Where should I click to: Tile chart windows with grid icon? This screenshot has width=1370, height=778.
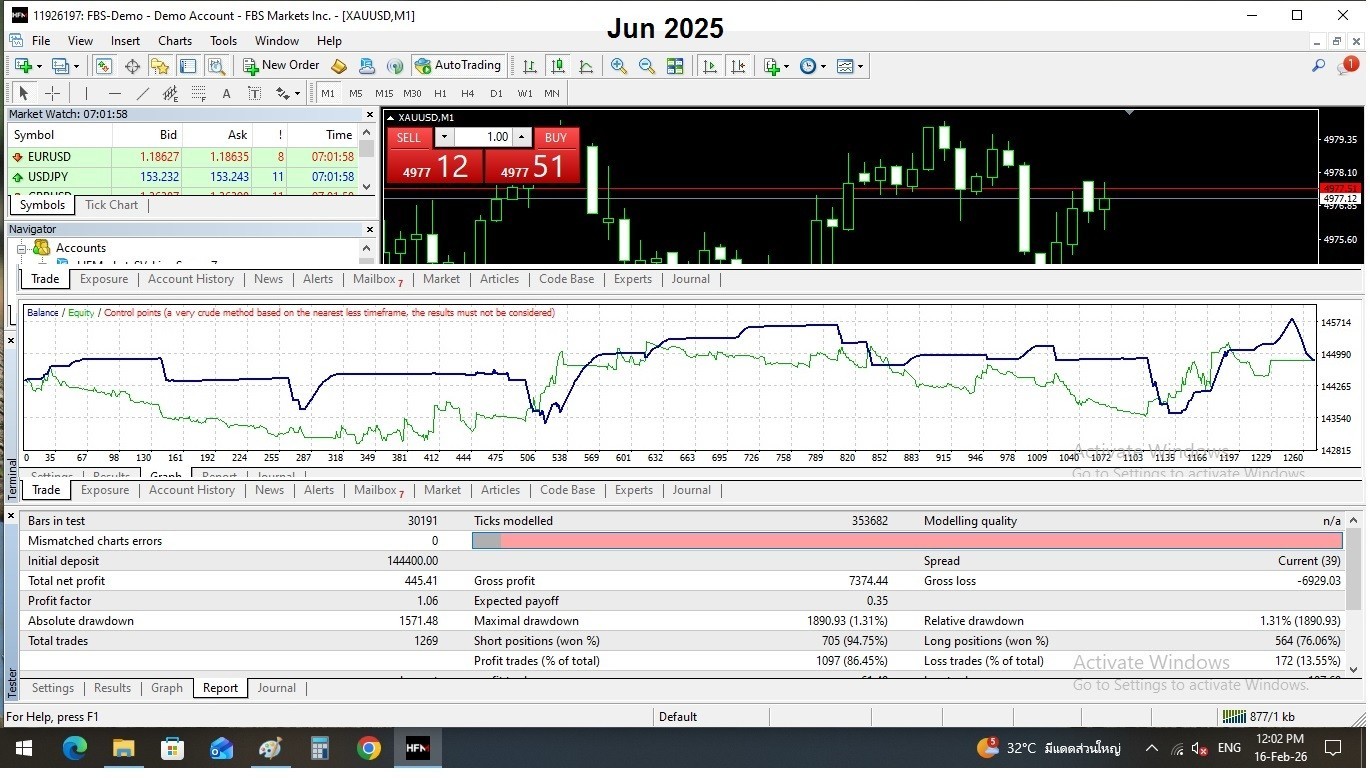(675, 66)
